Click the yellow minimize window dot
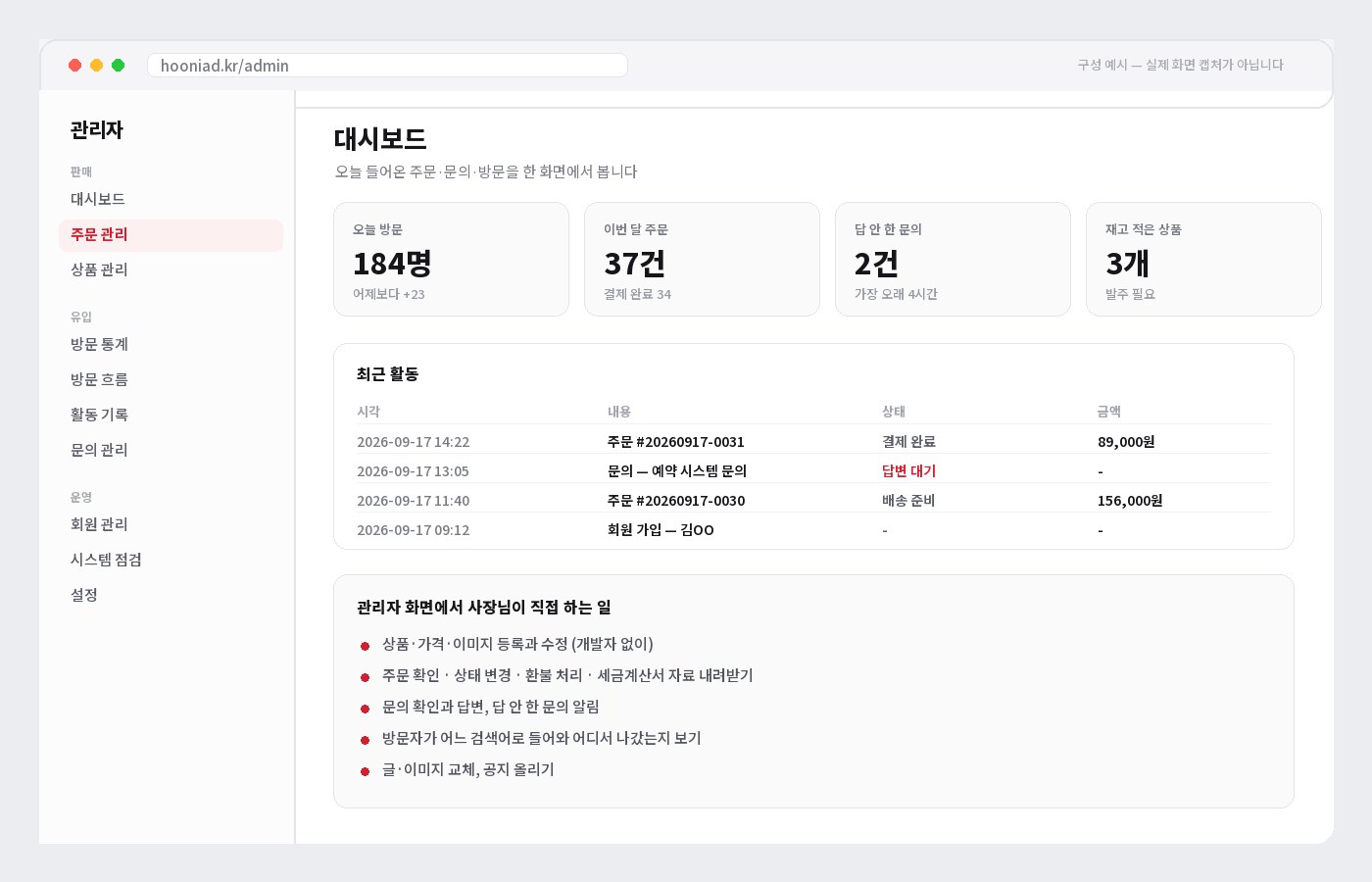Viewport: 1372px width, 882px height. (x=96, y=65)
